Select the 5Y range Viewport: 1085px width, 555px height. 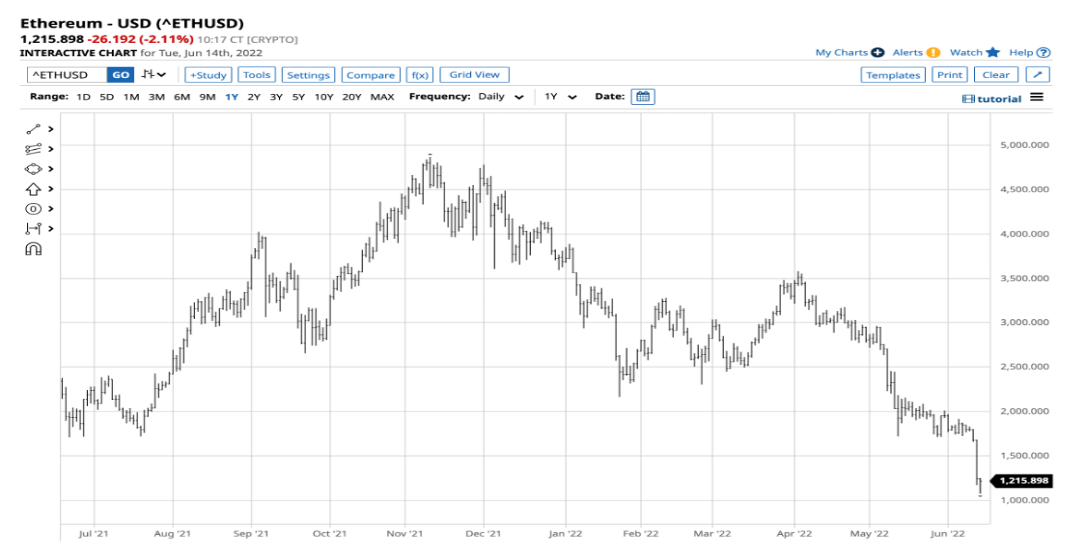pos(298,97)
